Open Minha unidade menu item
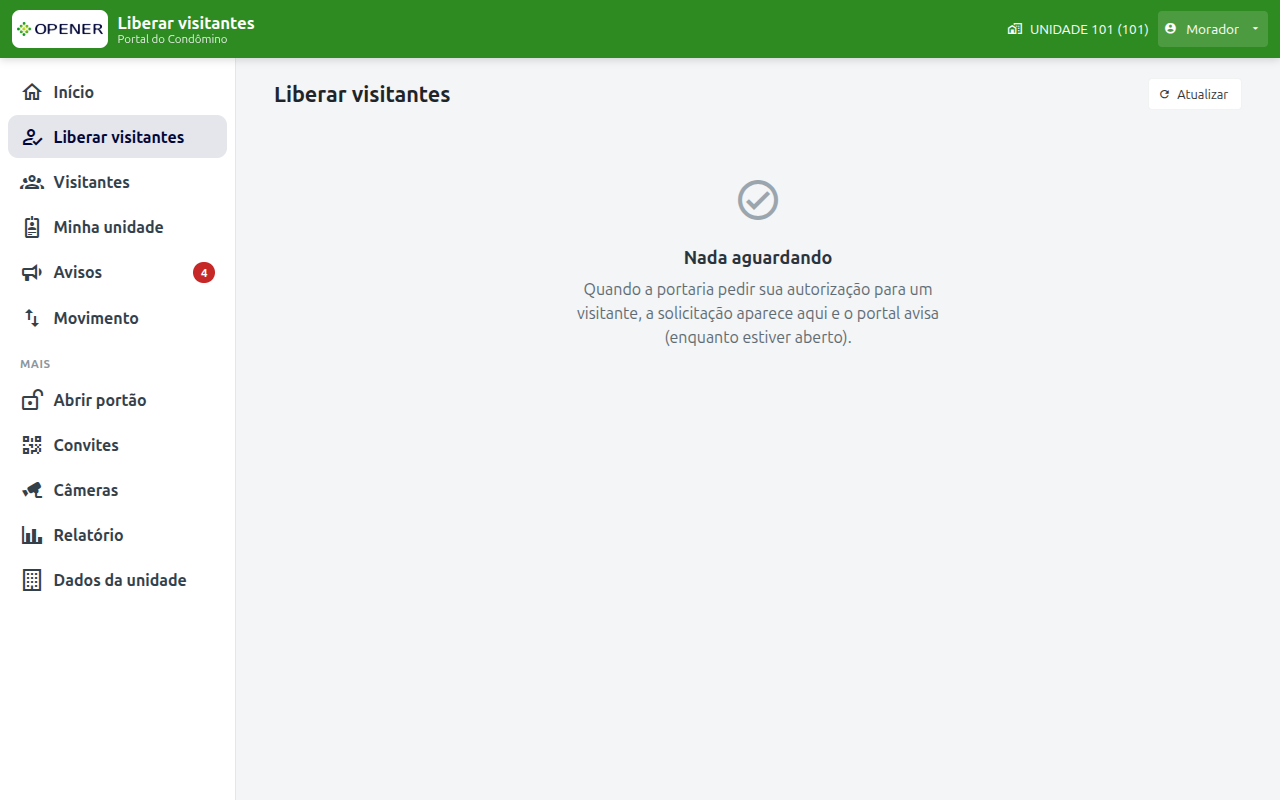Image resolution: width=1280 pixels, height=800 pixels. pyautogui.click(x=118, y=227)
